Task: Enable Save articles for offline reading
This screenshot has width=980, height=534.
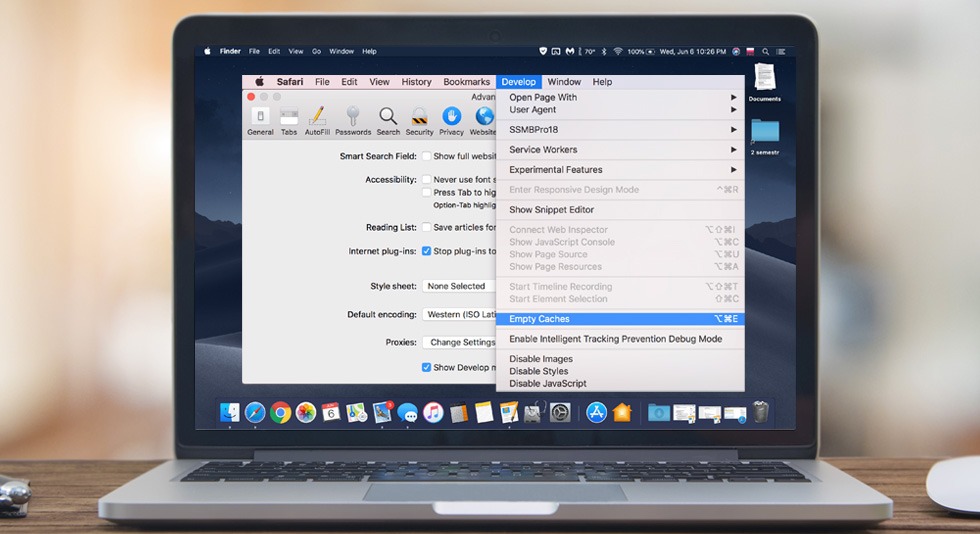Action: coord(426,228)
